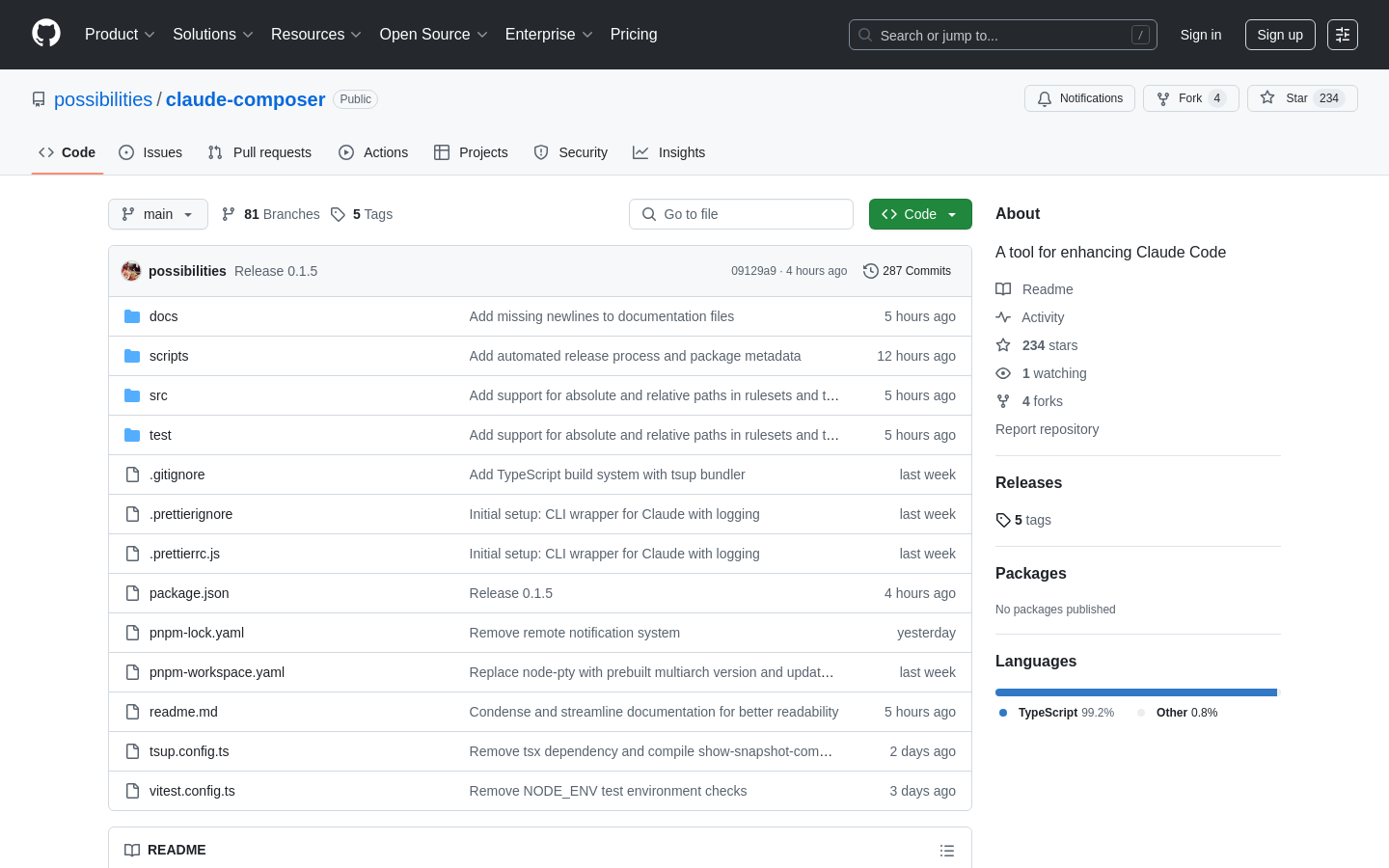Screen dimensions: 1389x868
Task: Switch to the Insights tab
Action: click(x=668, y=152)
